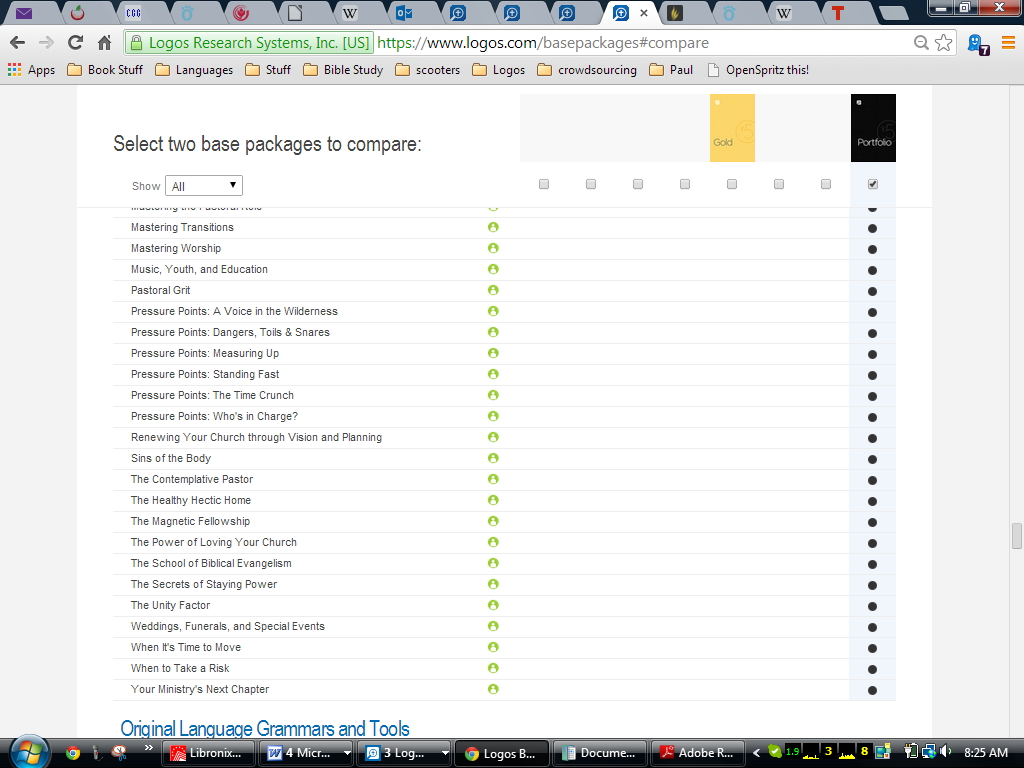Open the Adobe Reader taskbar button
This screenshot has height=768, width=1024.
pyautogui.click(x=699, y=753)
